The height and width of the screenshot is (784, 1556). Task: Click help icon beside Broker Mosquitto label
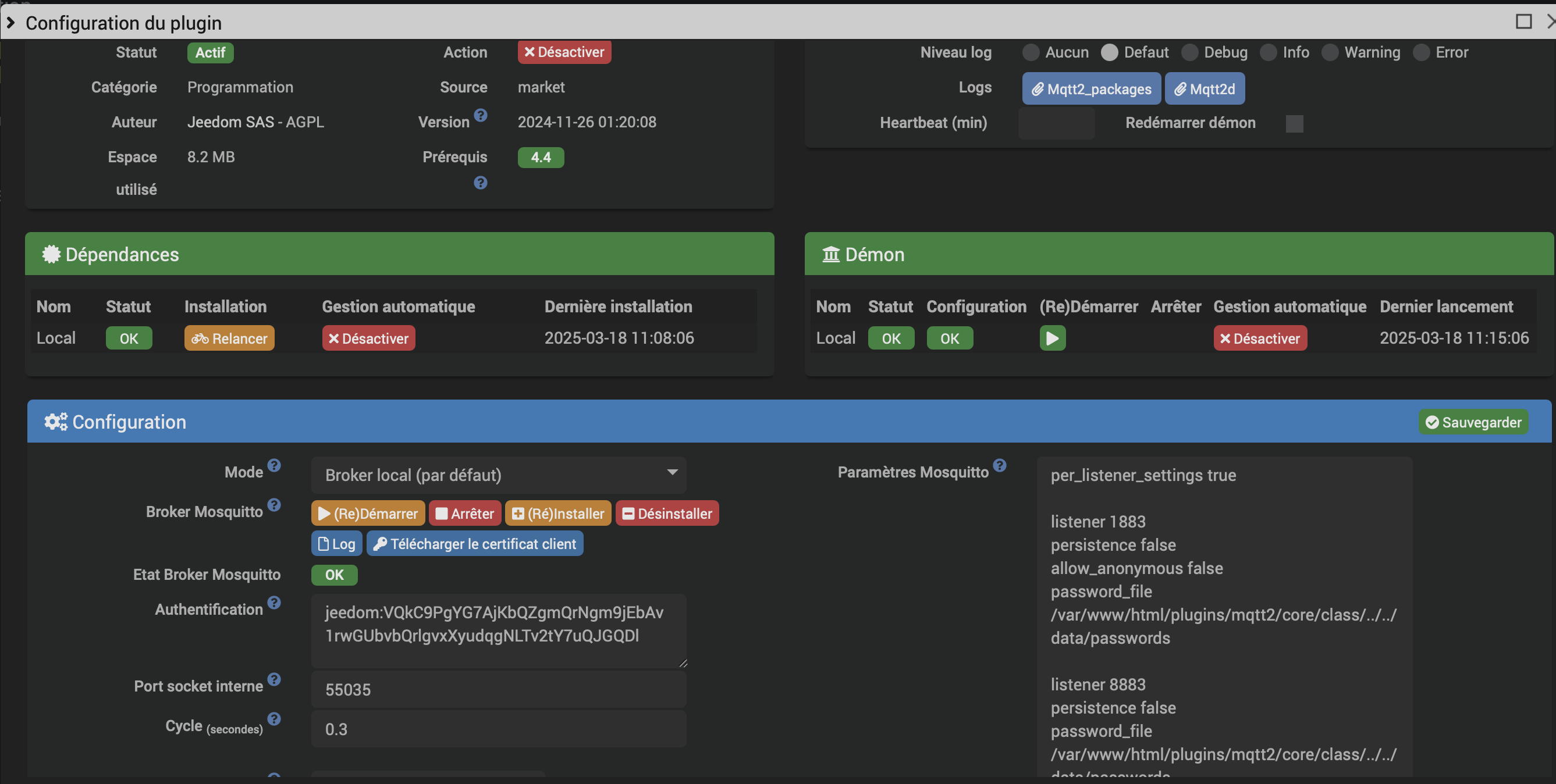(274, 505)
